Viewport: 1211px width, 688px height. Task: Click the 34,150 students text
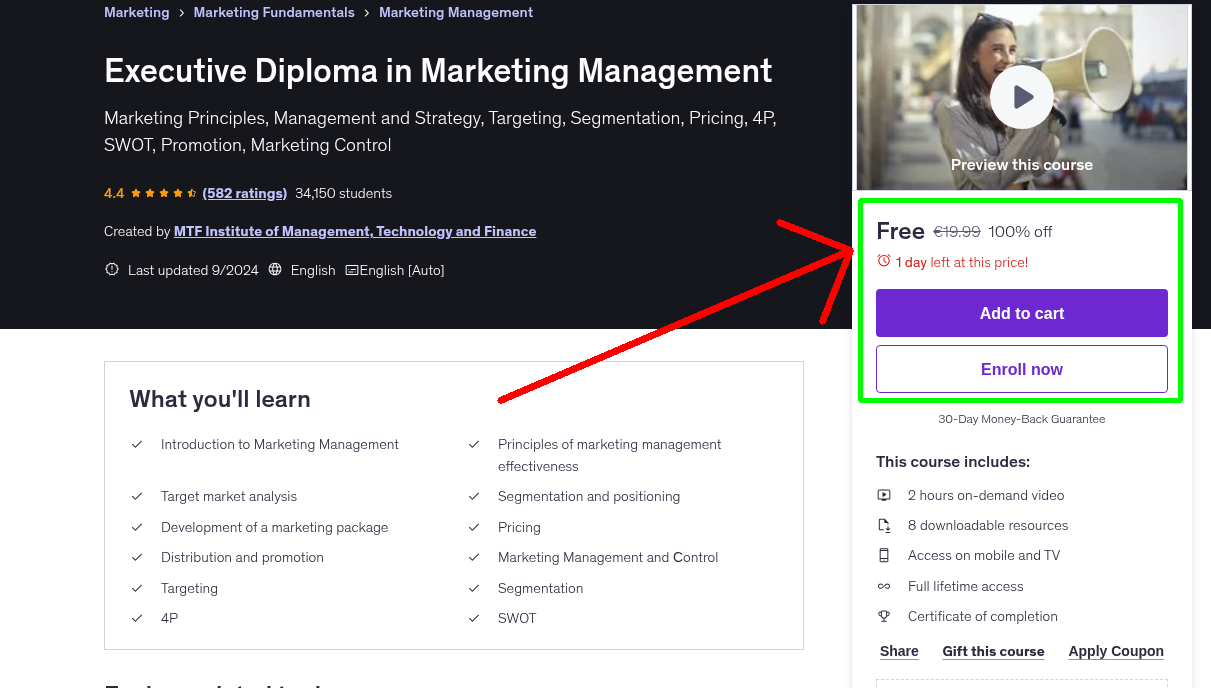[343, 193]
